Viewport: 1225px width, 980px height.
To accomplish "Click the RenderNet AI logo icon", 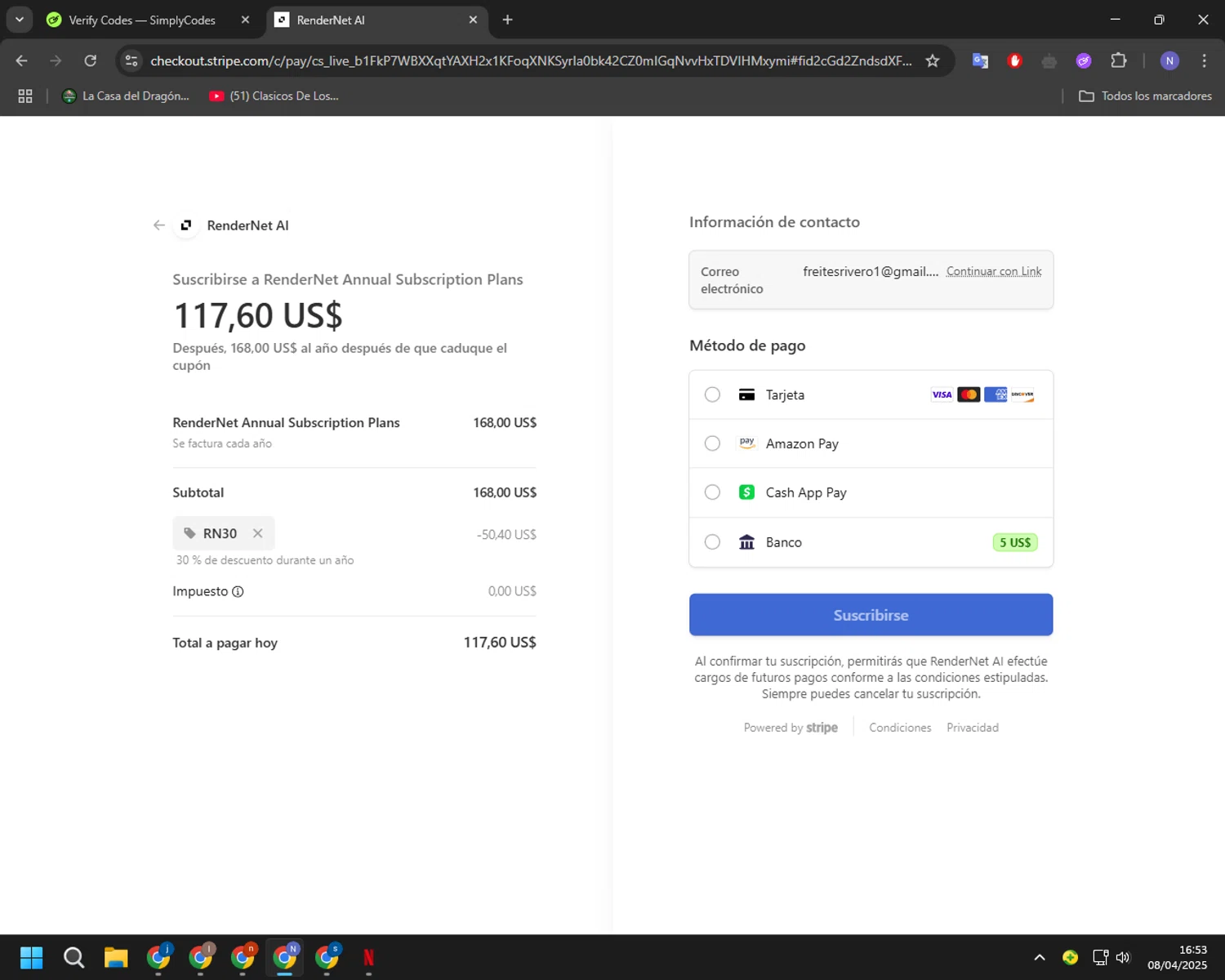I will click(x=186, y=225).
